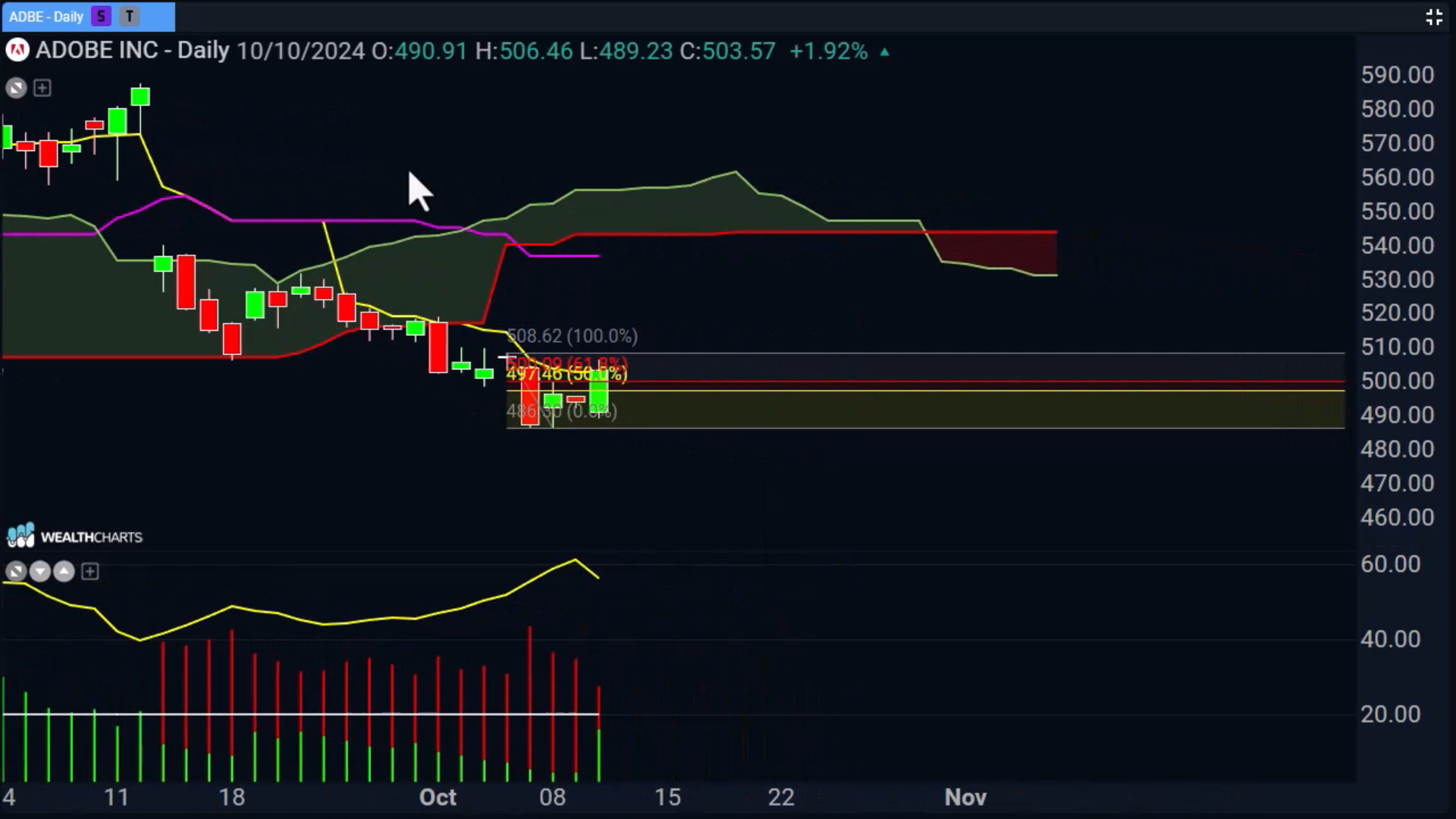Click the 570.00 price axis label
1456x819 pixels.
(1398, 143)
